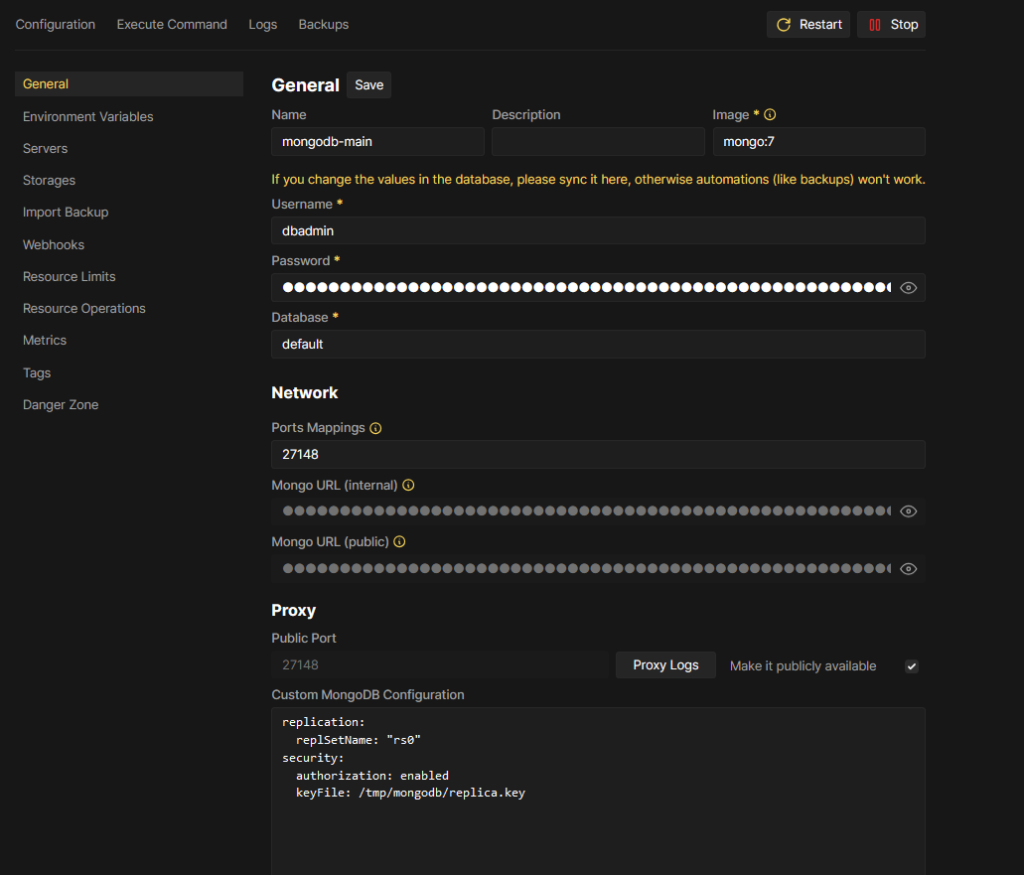The image size is (1024, 875).
Task: Click the Stop button
Action: pyautogui.click(x=891, y=25)
